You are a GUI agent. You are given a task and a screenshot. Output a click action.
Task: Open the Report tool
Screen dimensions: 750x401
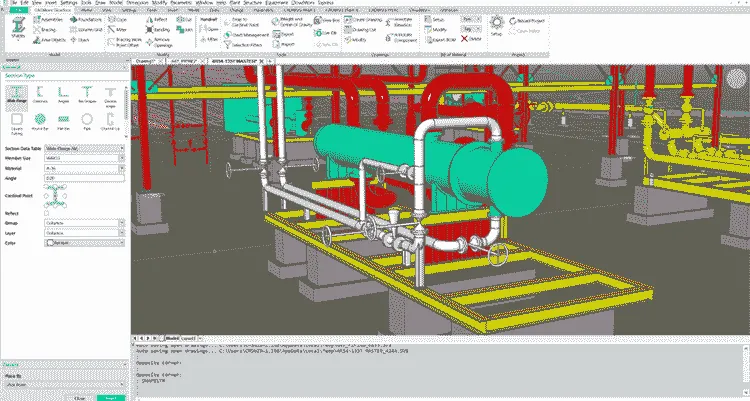[284, 45]
